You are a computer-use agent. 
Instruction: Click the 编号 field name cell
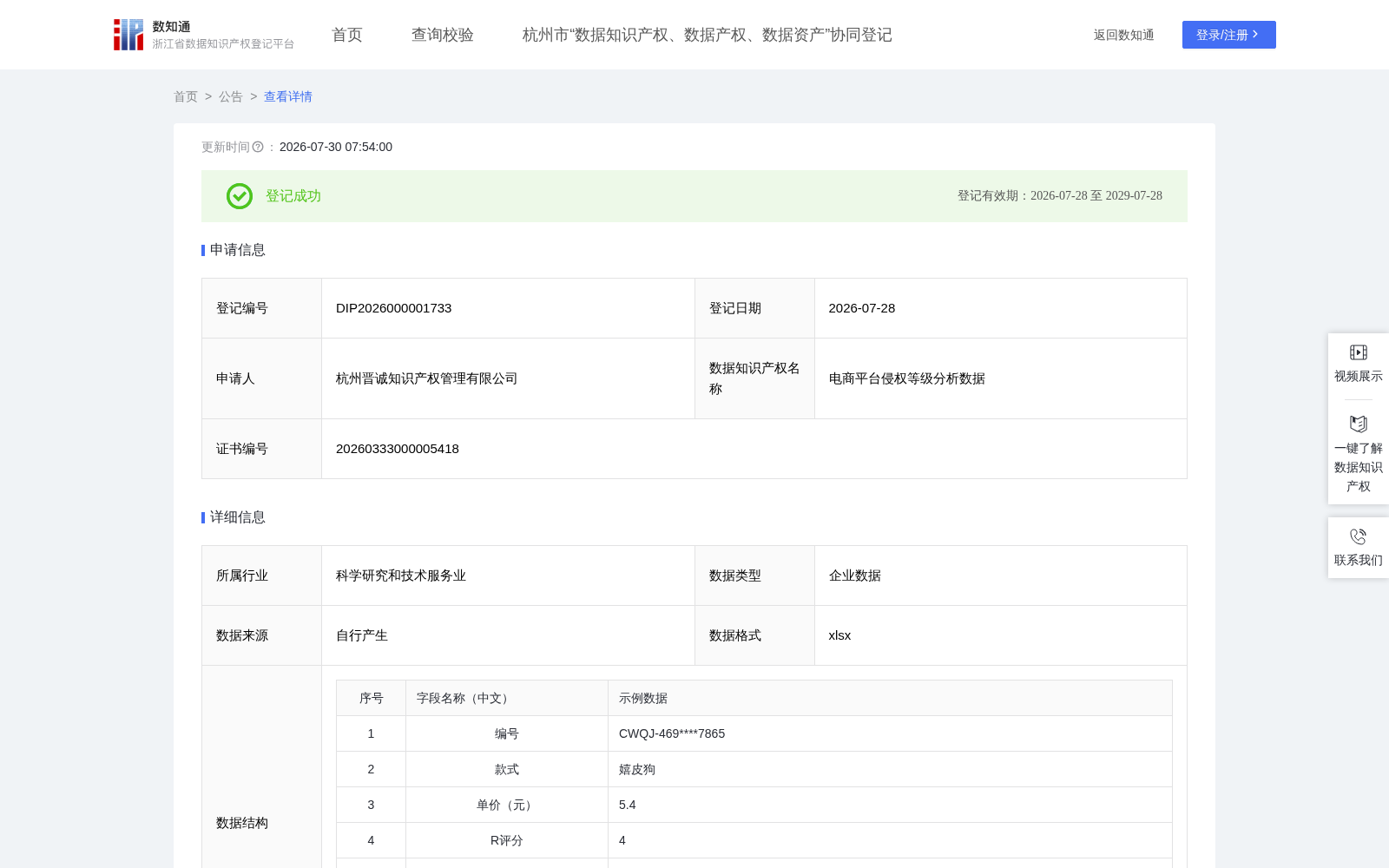point(507,733)
